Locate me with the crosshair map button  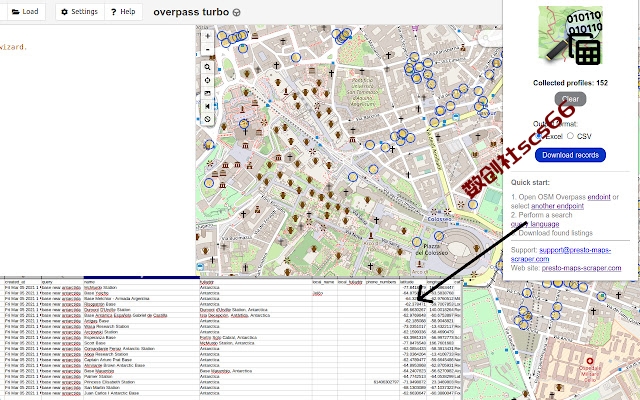click(208, 80)
